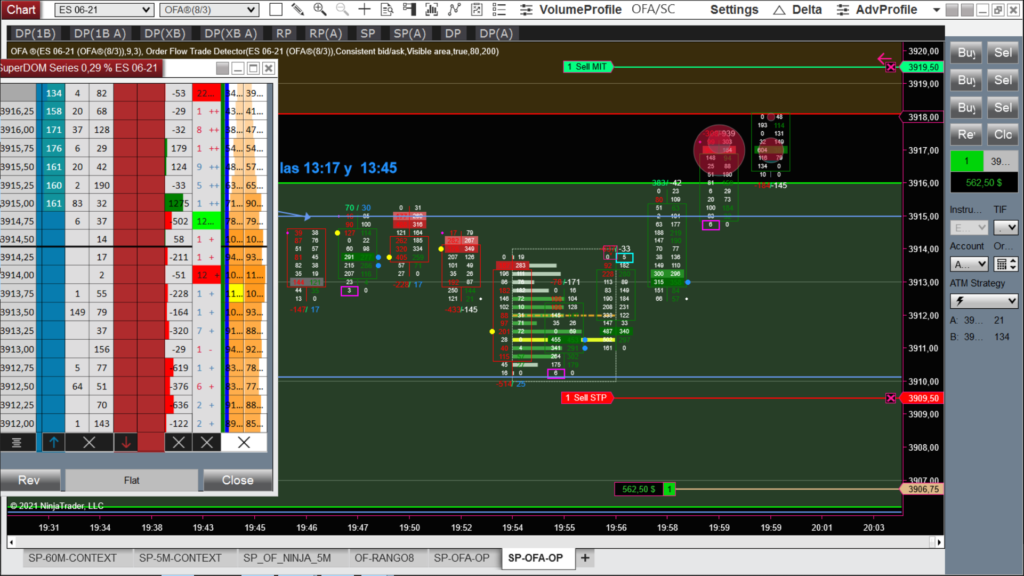1024x576 pixels.
Task: Click the blue up arrow in SuperDOM
Action: [x=53, y=442]
